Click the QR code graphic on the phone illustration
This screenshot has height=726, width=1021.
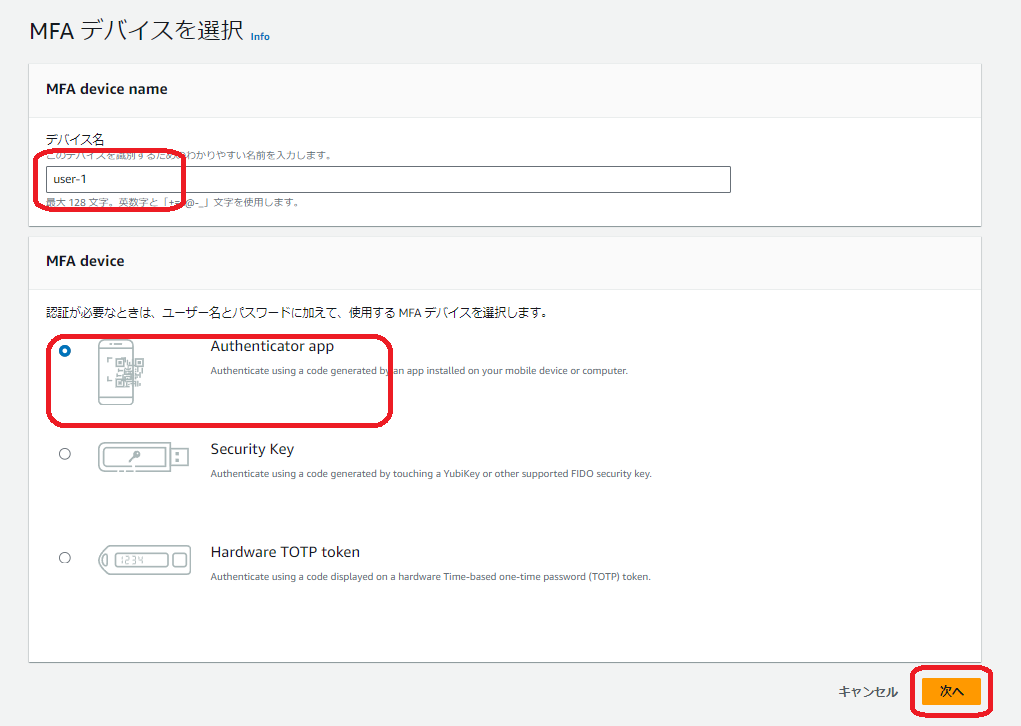pyautogui.click(x=126, y=372)
